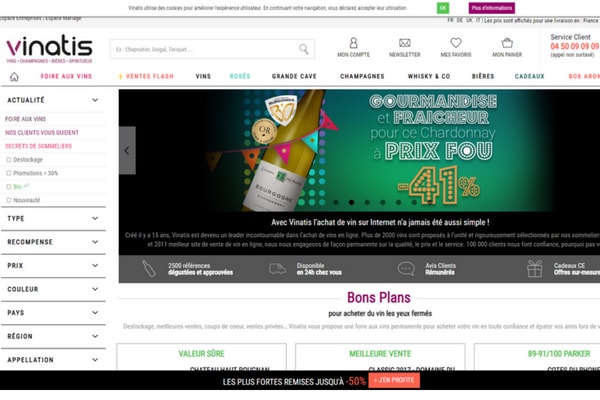Image resolution: width=600 pixels, height=400 pixels.
Task: Select the third banner carousel dot
Action: coord(367,202)
